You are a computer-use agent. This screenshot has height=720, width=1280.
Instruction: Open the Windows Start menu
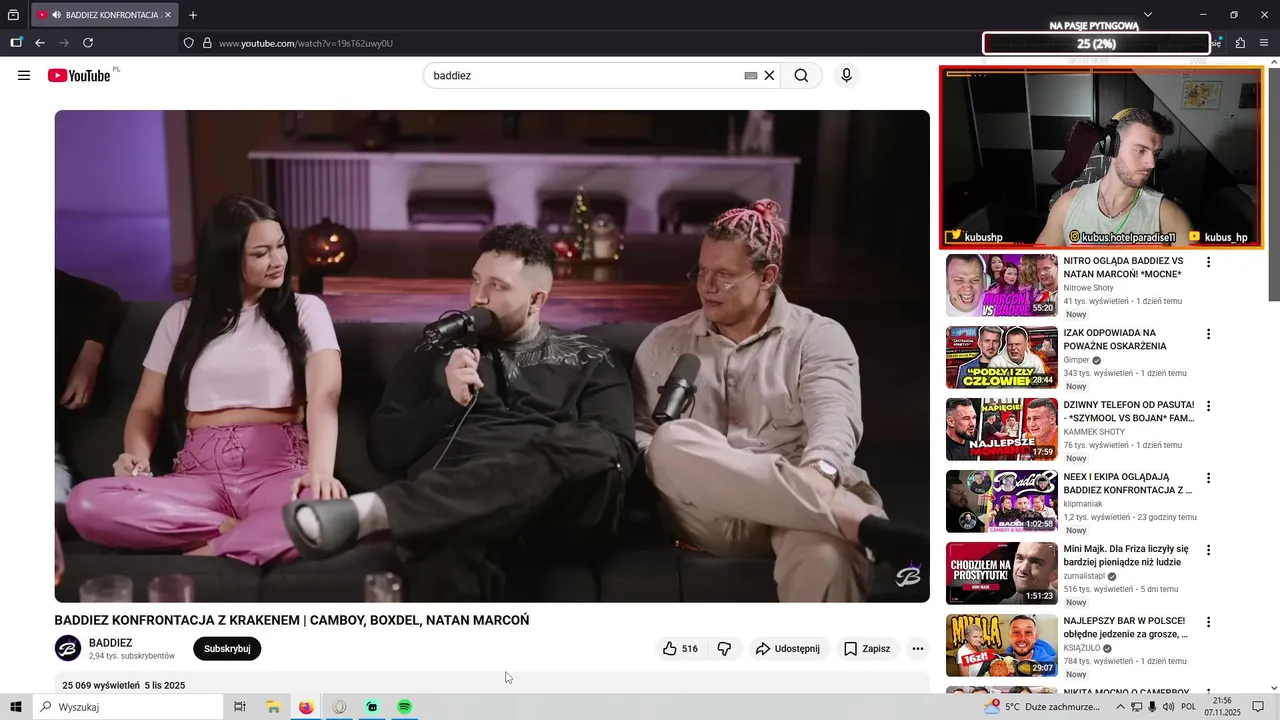pyautogui.click(x=16, y=707)
